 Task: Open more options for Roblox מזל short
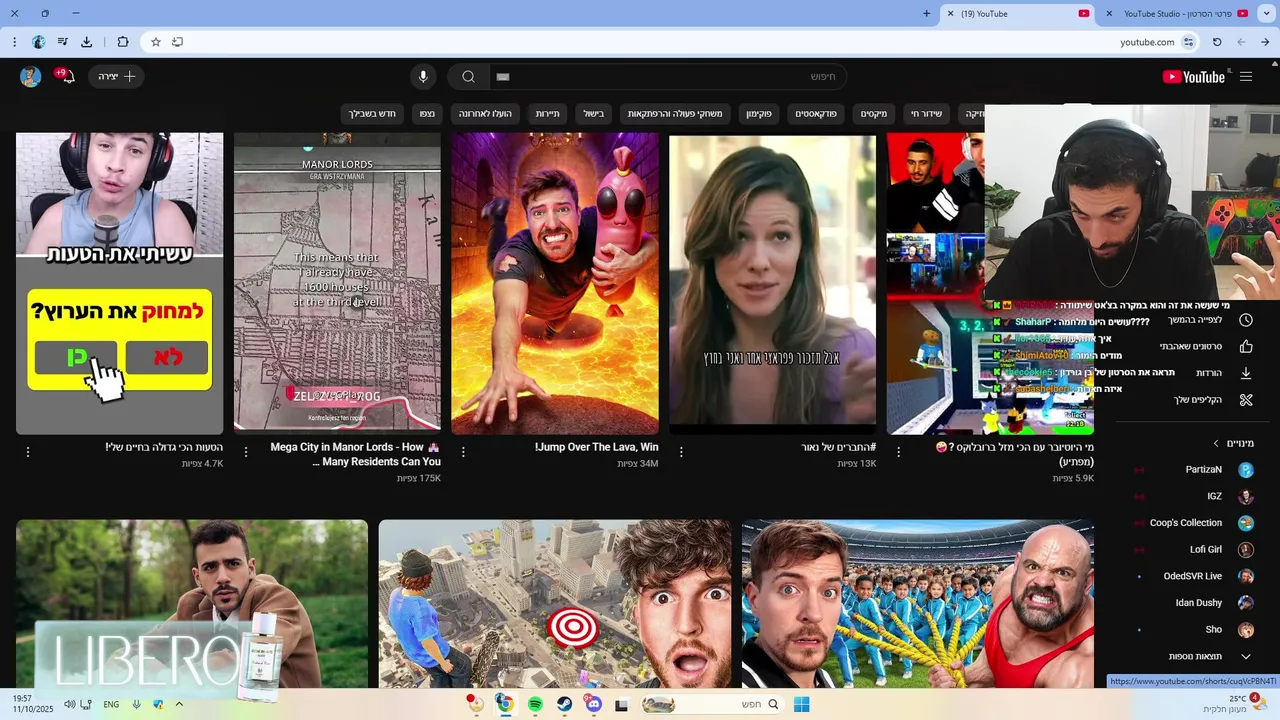pos(898,452)
